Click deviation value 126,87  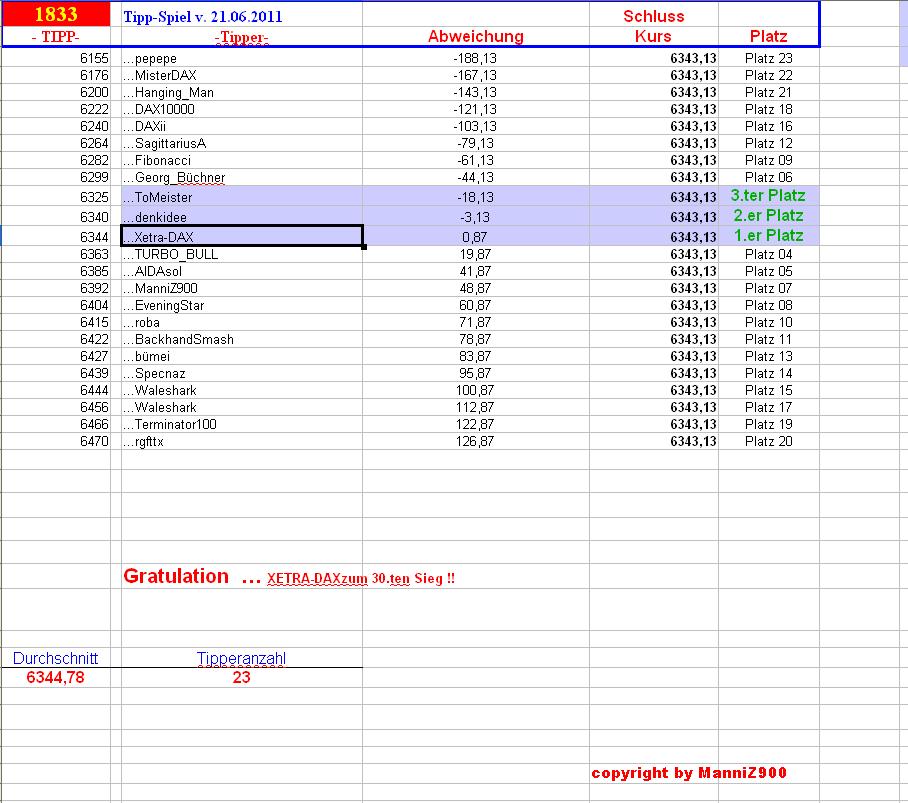(475, 441)
